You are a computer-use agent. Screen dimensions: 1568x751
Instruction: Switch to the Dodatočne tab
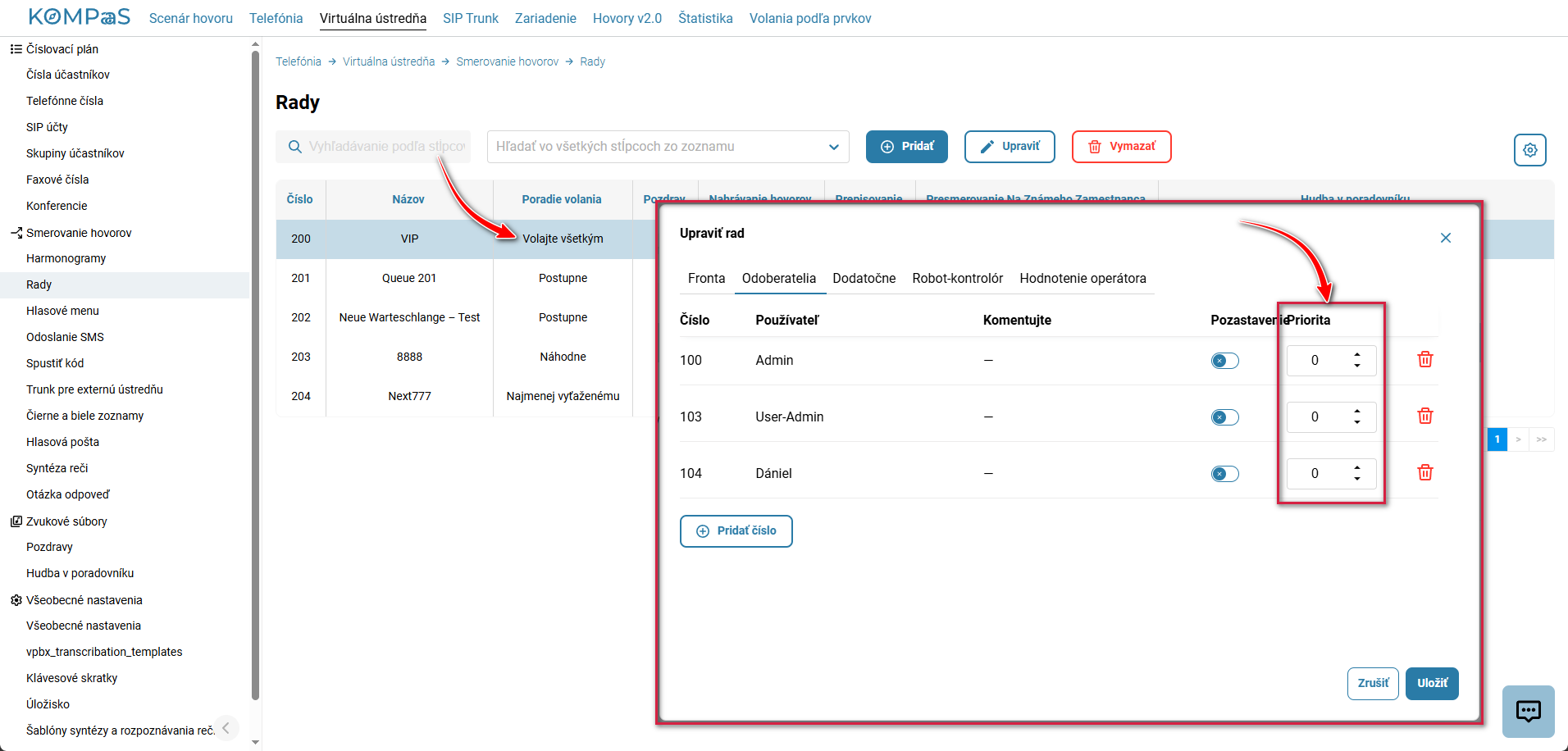coord(864,278)
